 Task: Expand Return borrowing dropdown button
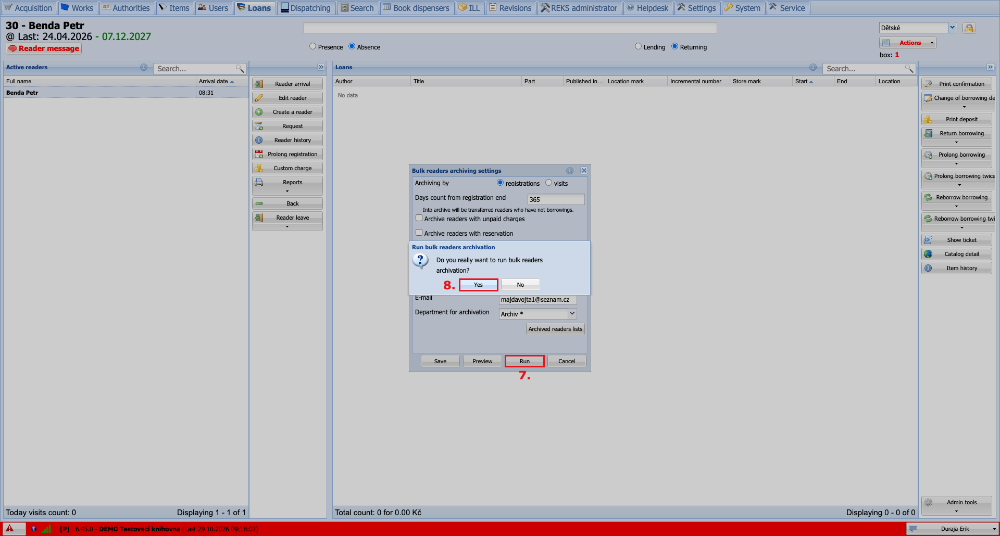[x=957, y=137]
